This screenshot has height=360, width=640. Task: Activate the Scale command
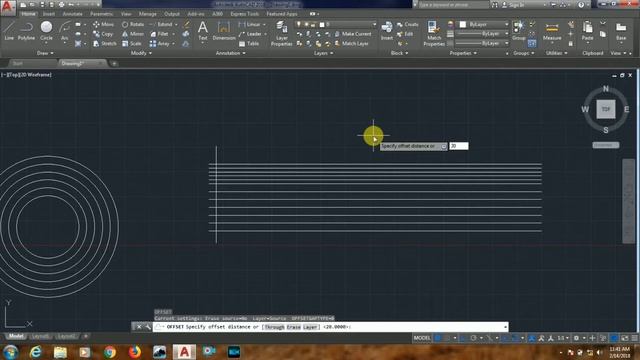click(x=132, y=43)
